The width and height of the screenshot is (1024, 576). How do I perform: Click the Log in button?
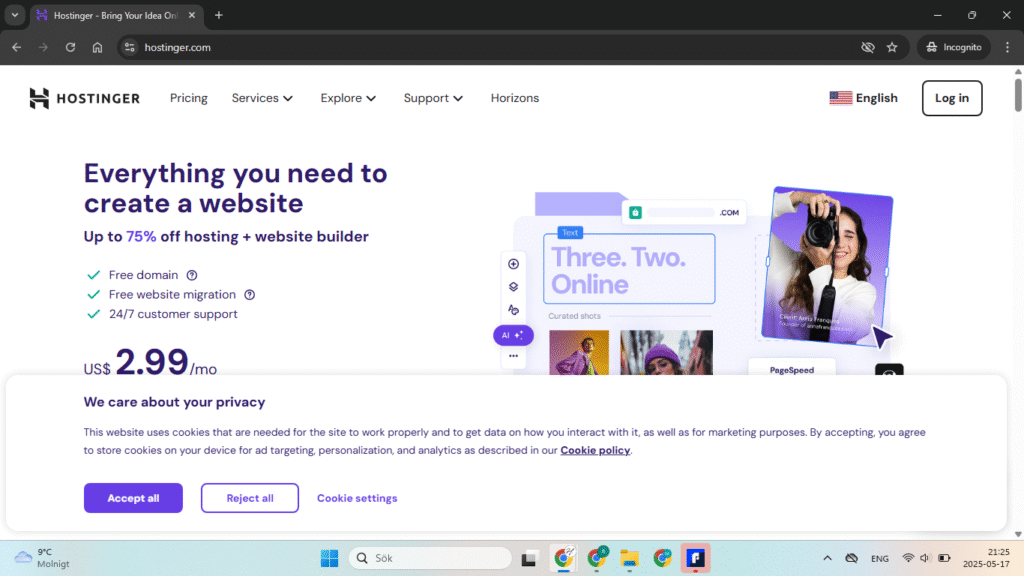coord(952,98)
